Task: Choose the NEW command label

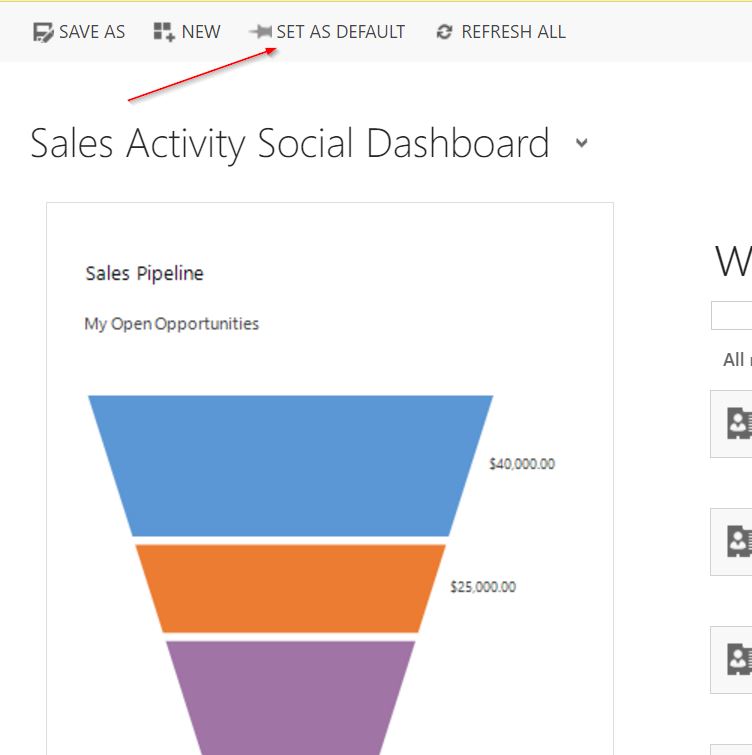Action: point(201,32)
